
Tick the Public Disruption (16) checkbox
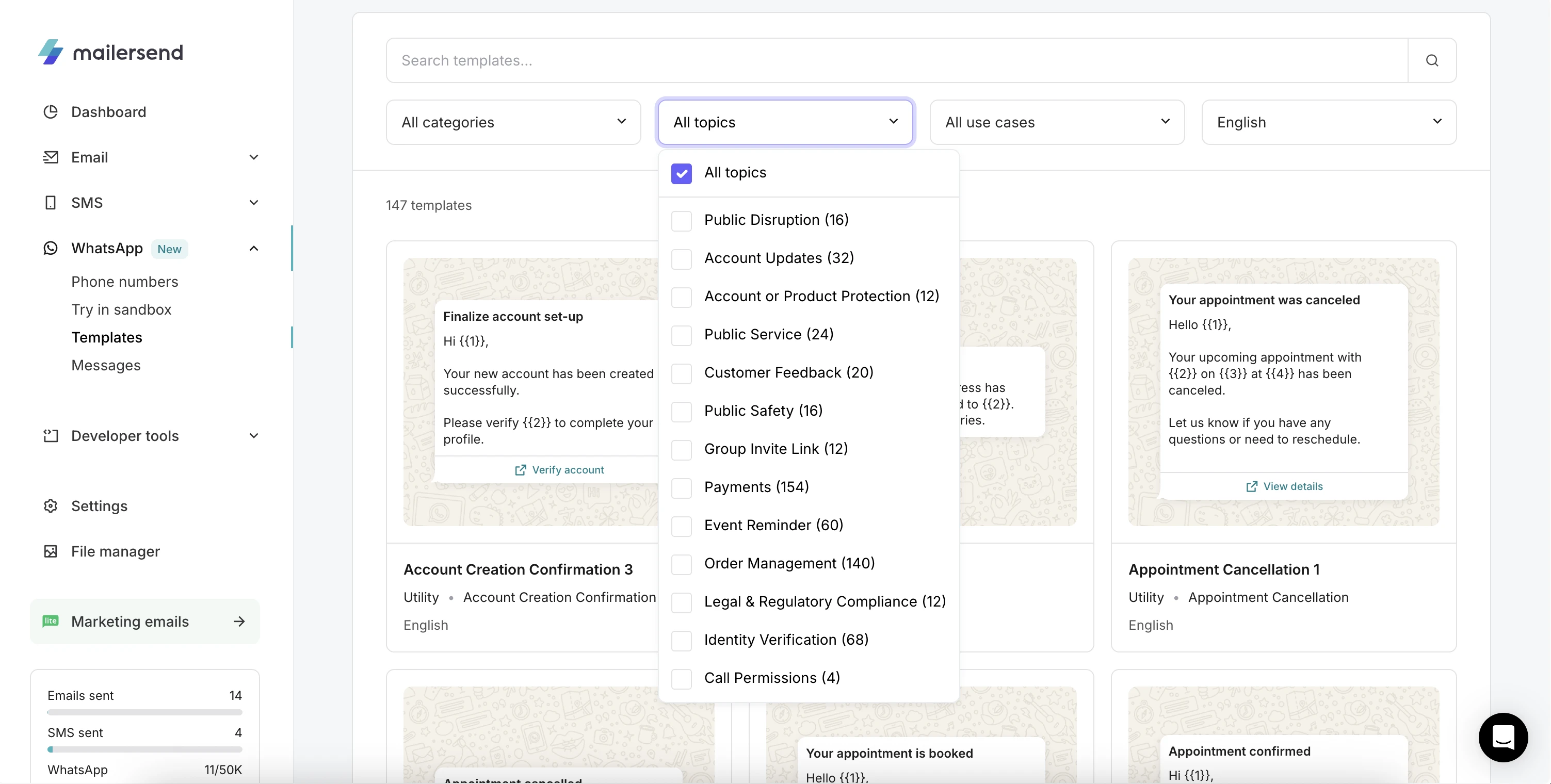point(681,221)
